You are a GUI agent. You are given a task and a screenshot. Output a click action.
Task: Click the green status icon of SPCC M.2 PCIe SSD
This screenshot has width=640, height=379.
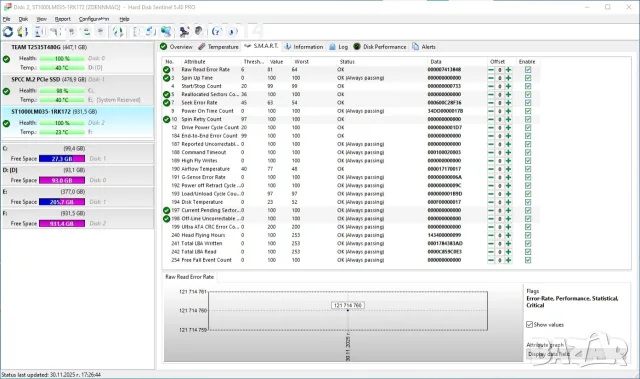coord(6,91)
